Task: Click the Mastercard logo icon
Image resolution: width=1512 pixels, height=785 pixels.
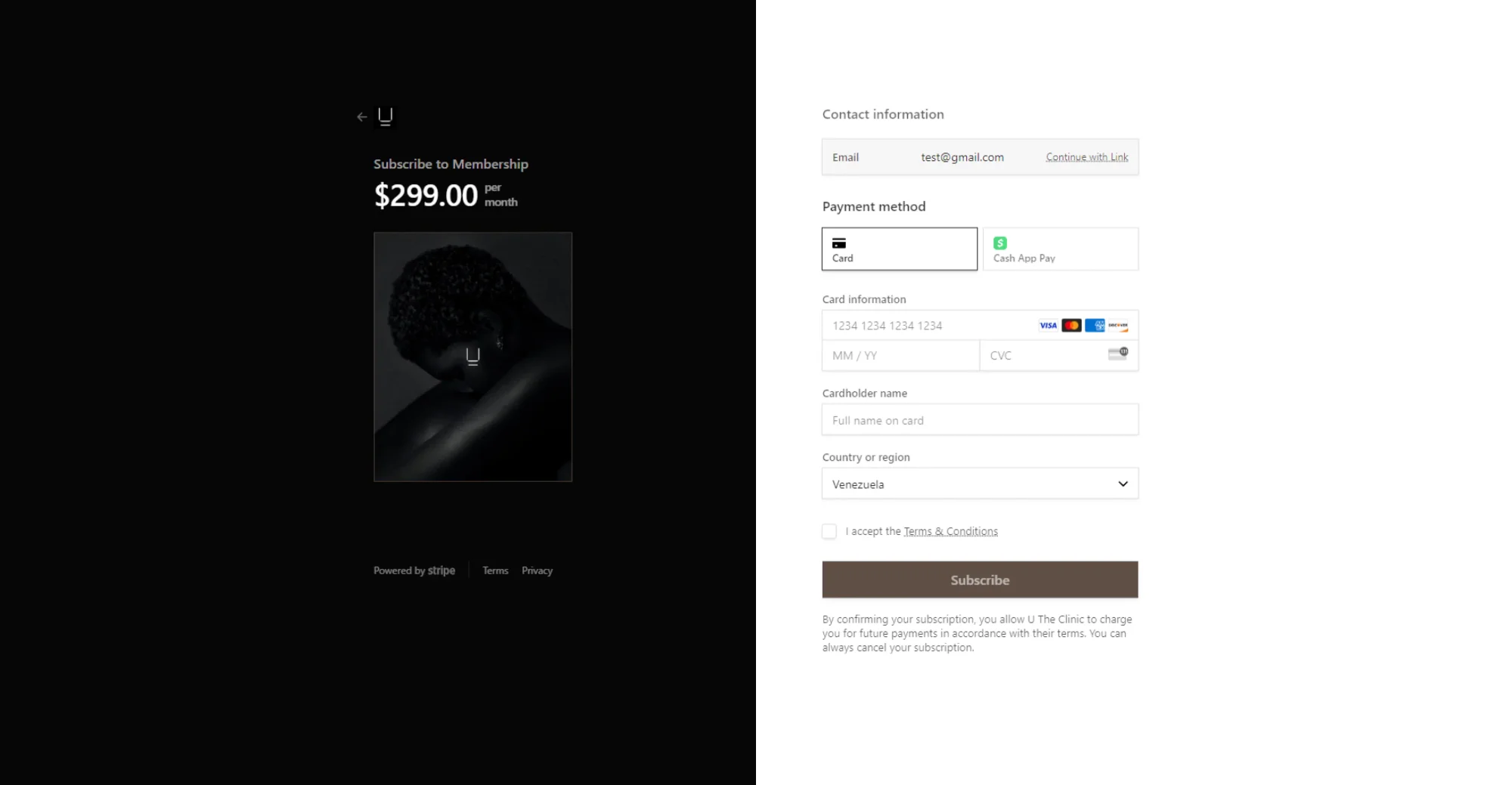Action: (x=1071, y=326)
